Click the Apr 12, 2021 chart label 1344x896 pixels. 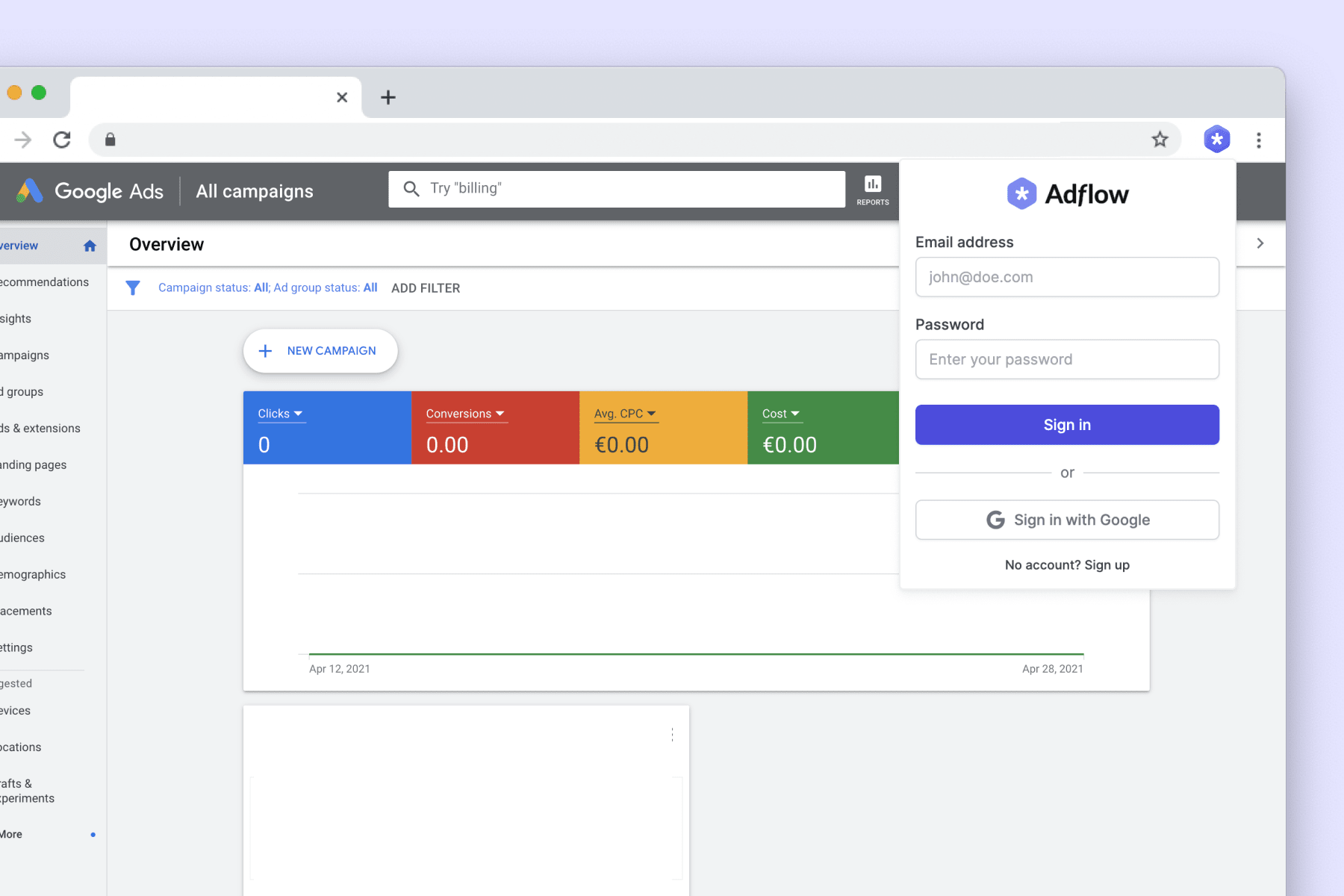coord(340,669)
